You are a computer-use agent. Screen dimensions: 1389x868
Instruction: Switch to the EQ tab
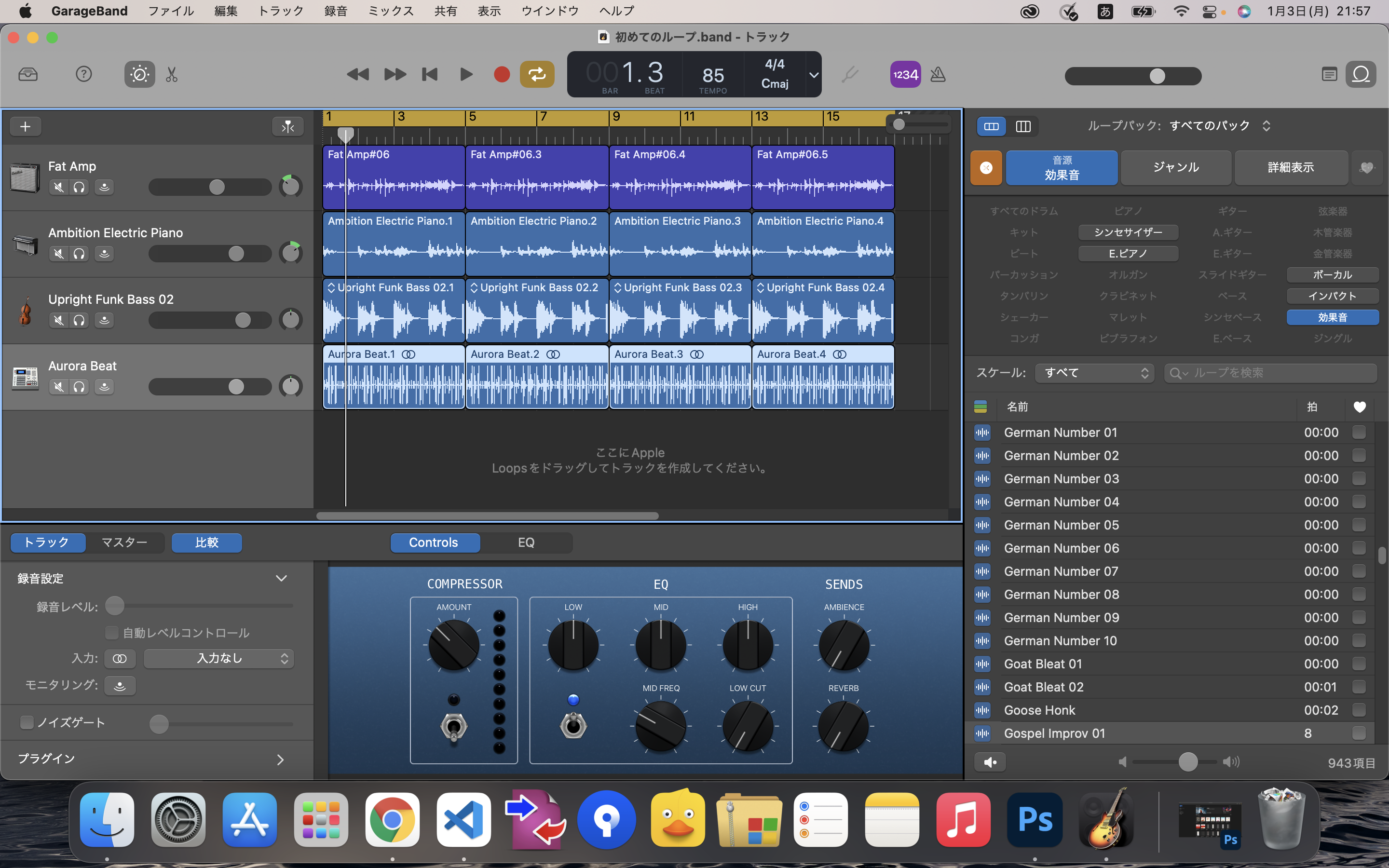pyautogui.click(x=526, y=542)
